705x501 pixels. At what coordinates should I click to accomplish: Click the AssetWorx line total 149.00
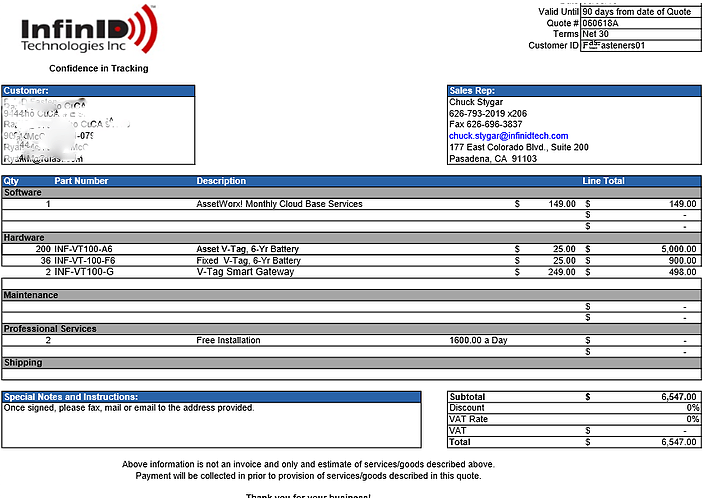683,204
